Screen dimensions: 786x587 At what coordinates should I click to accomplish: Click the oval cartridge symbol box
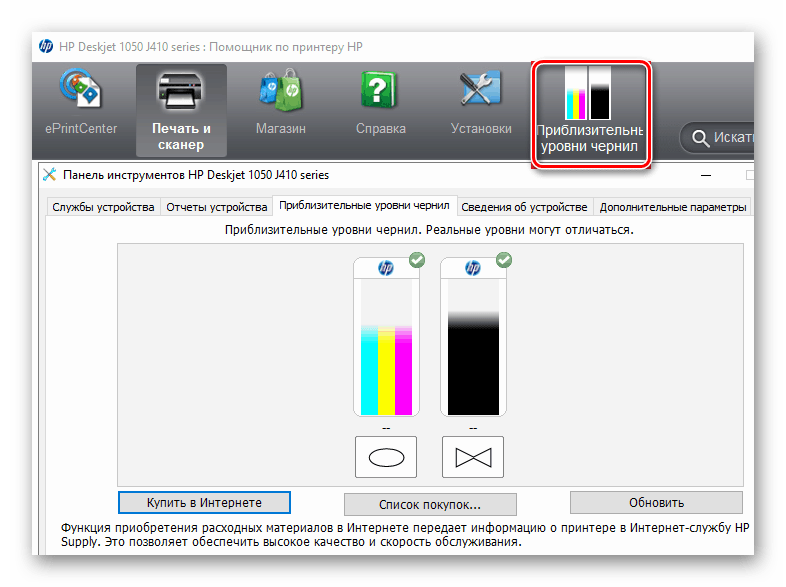click(386, 457)
